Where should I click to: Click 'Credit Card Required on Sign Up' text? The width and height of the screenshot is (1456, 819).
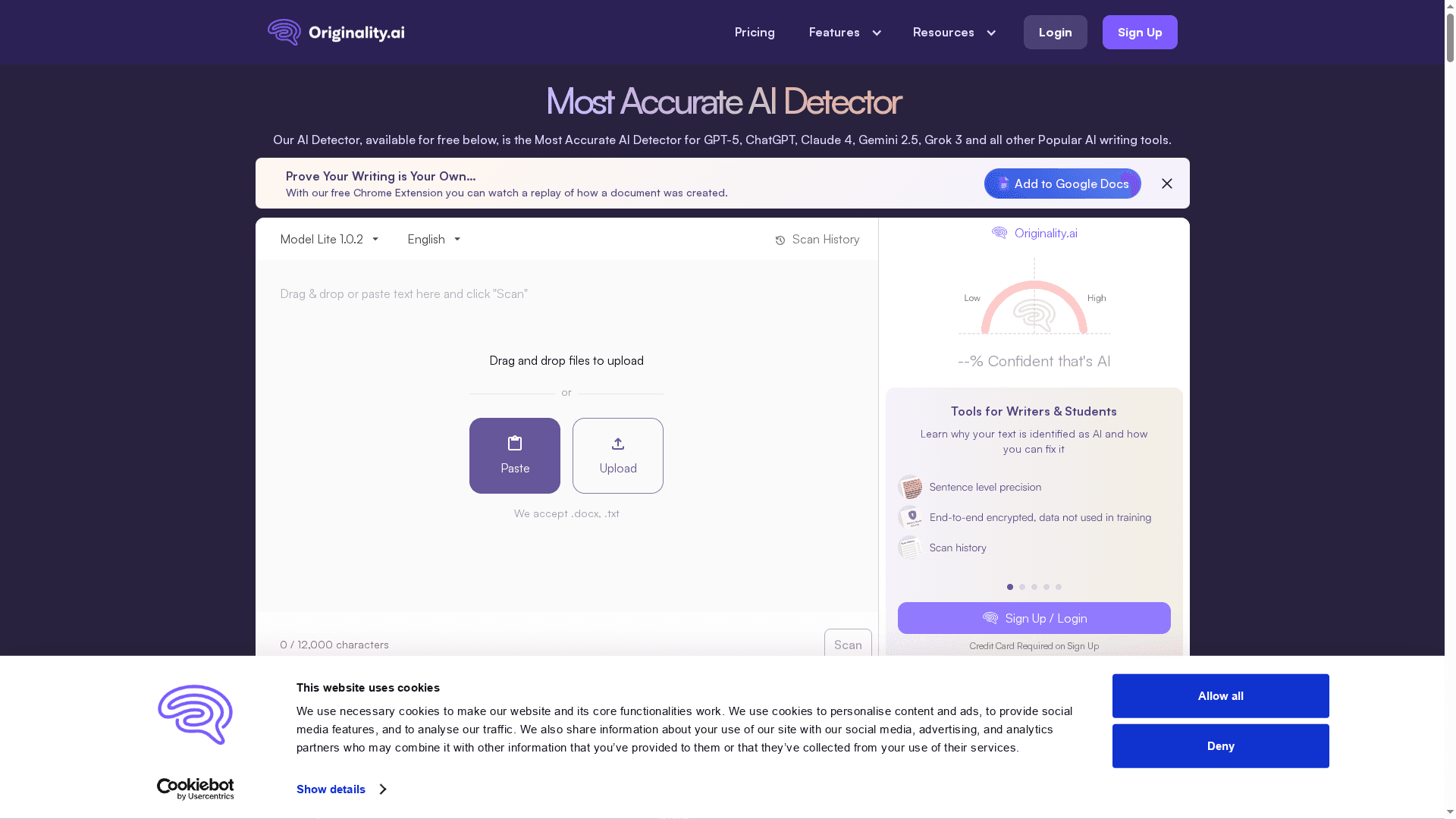[1034, 646]
